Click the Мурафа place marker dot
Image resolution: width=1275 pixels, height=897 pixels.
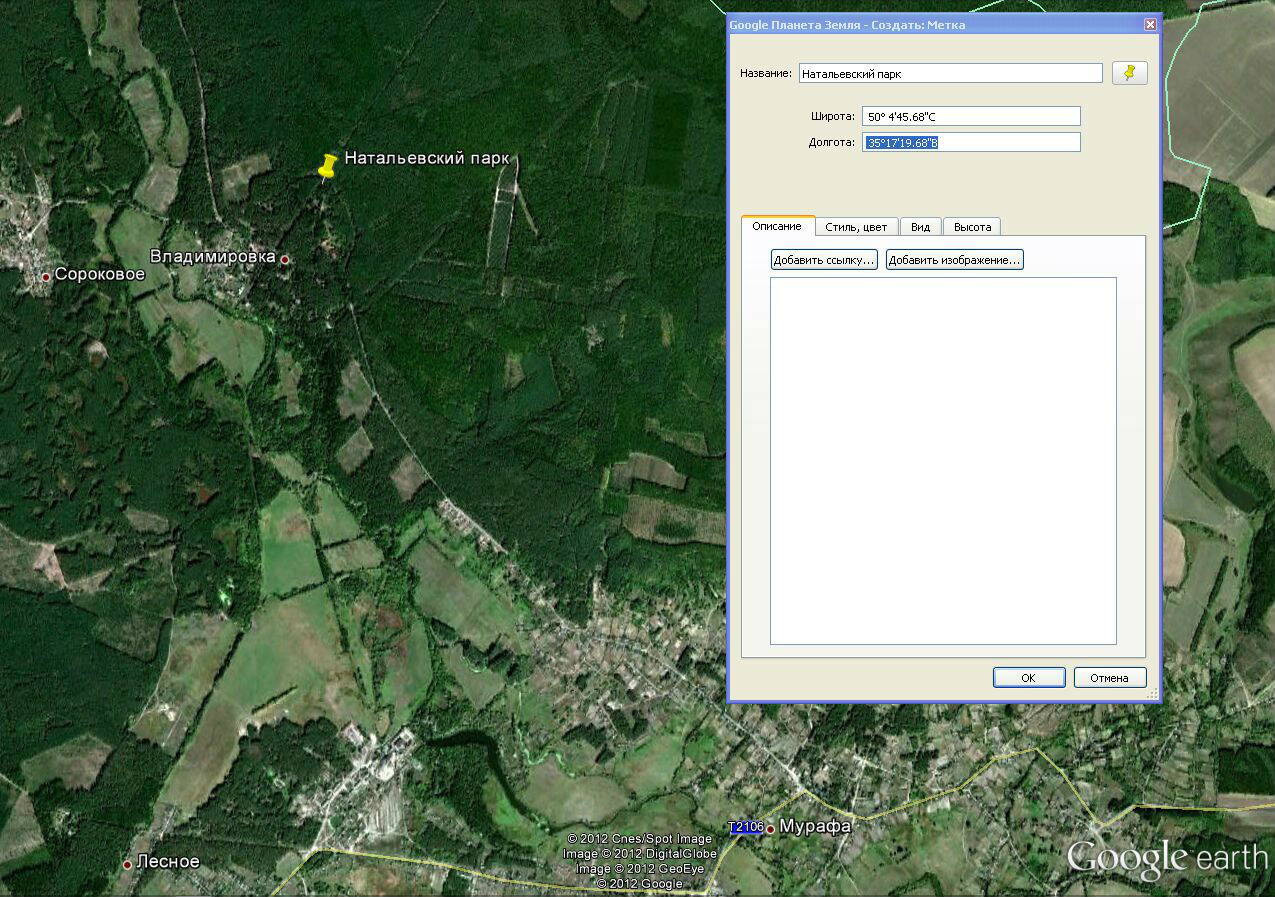point(770,828)
